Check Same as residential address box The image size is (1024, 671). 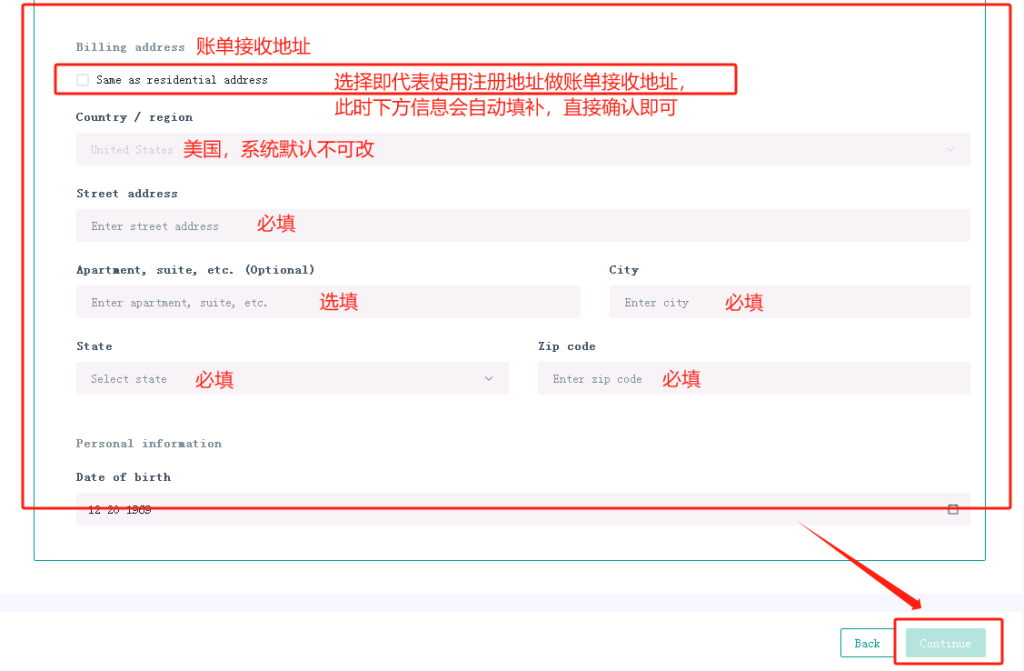tap(82, 80)
